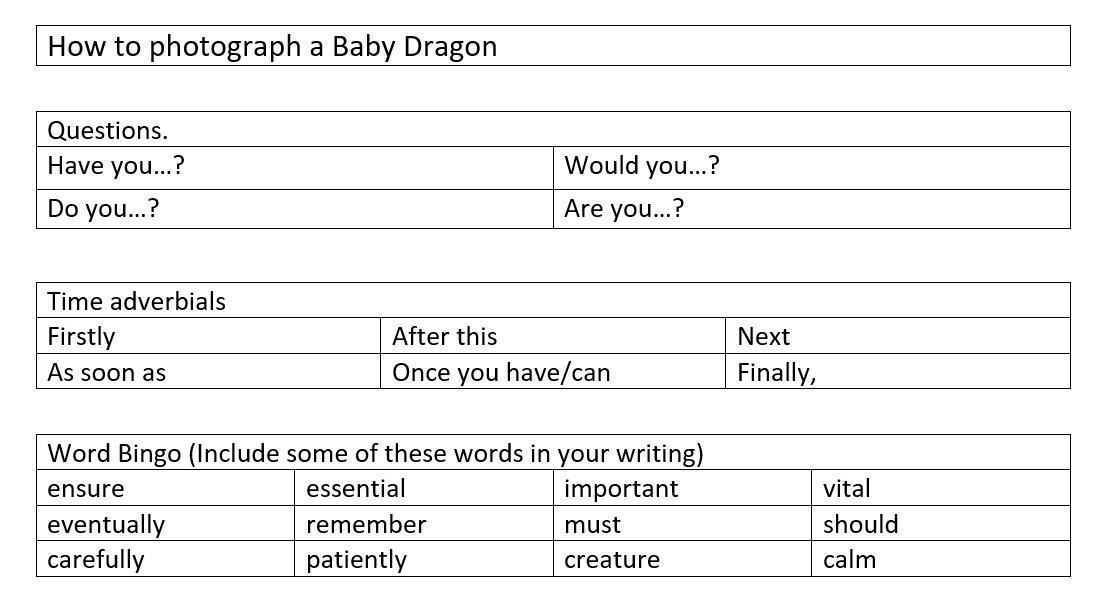Select the word 'patiently'
The height and width of the screenshot is (598, 1093).
click(357, 560)
